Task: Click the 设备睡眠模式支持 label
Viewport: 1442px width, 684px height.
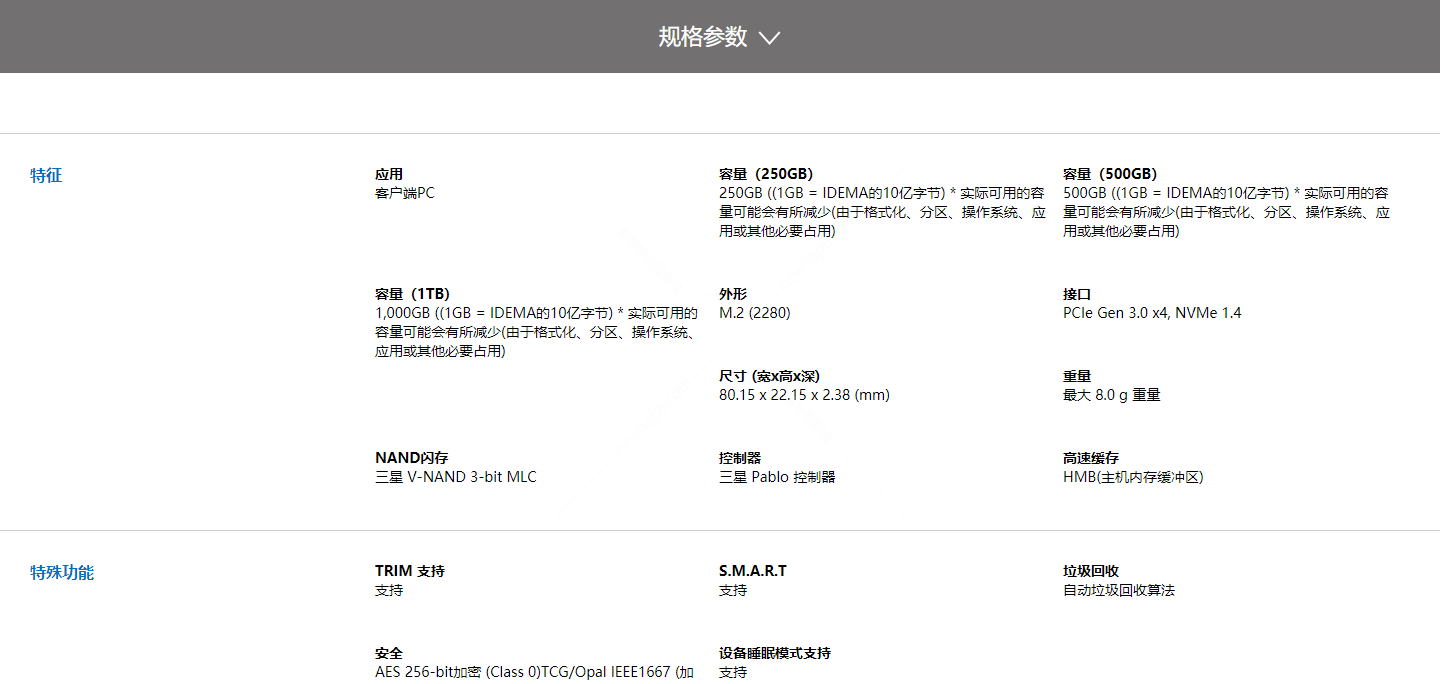Action: tap(775, 653)
